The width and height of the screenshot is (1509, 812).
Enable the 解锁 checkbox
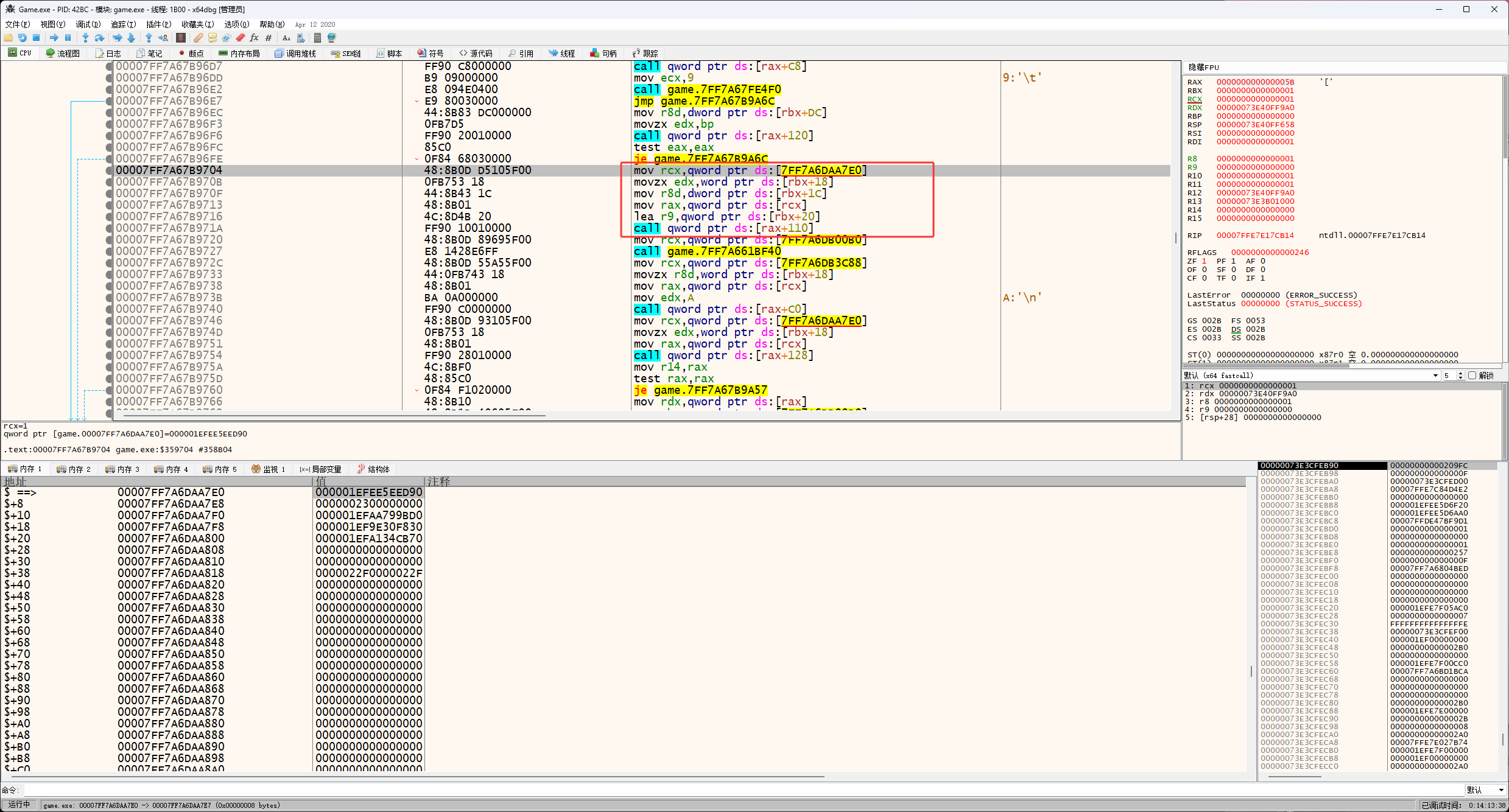point(1472,376)
